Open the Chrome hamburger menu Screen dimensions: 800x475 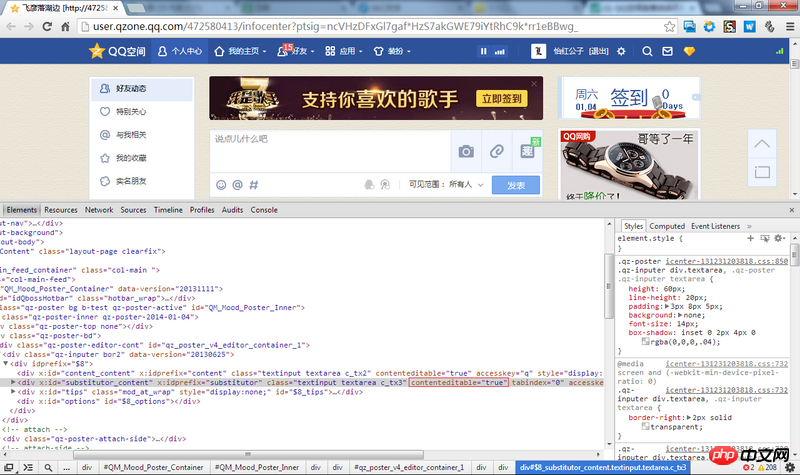(x=790, y=27)
